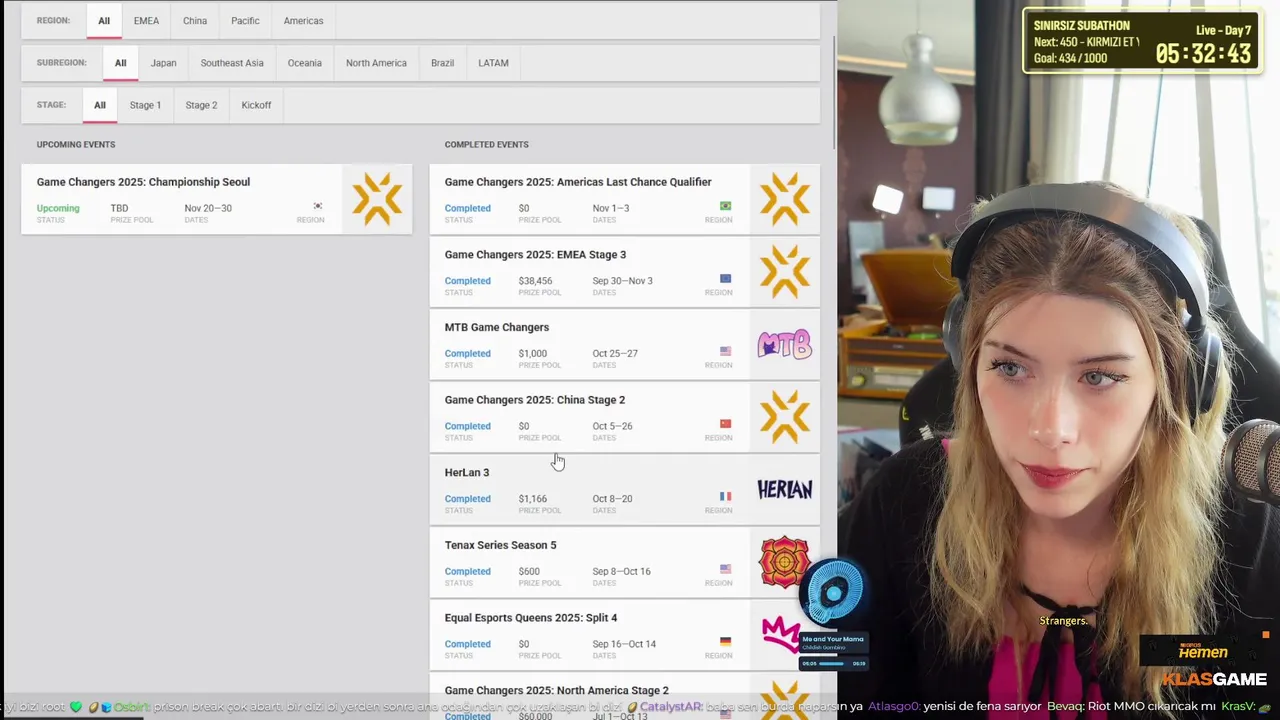Image resolution: width=1280 pixels, height=720 pixels.
Task: Click South Korea flag on Championship Seoul
Action: click(318, 206)
